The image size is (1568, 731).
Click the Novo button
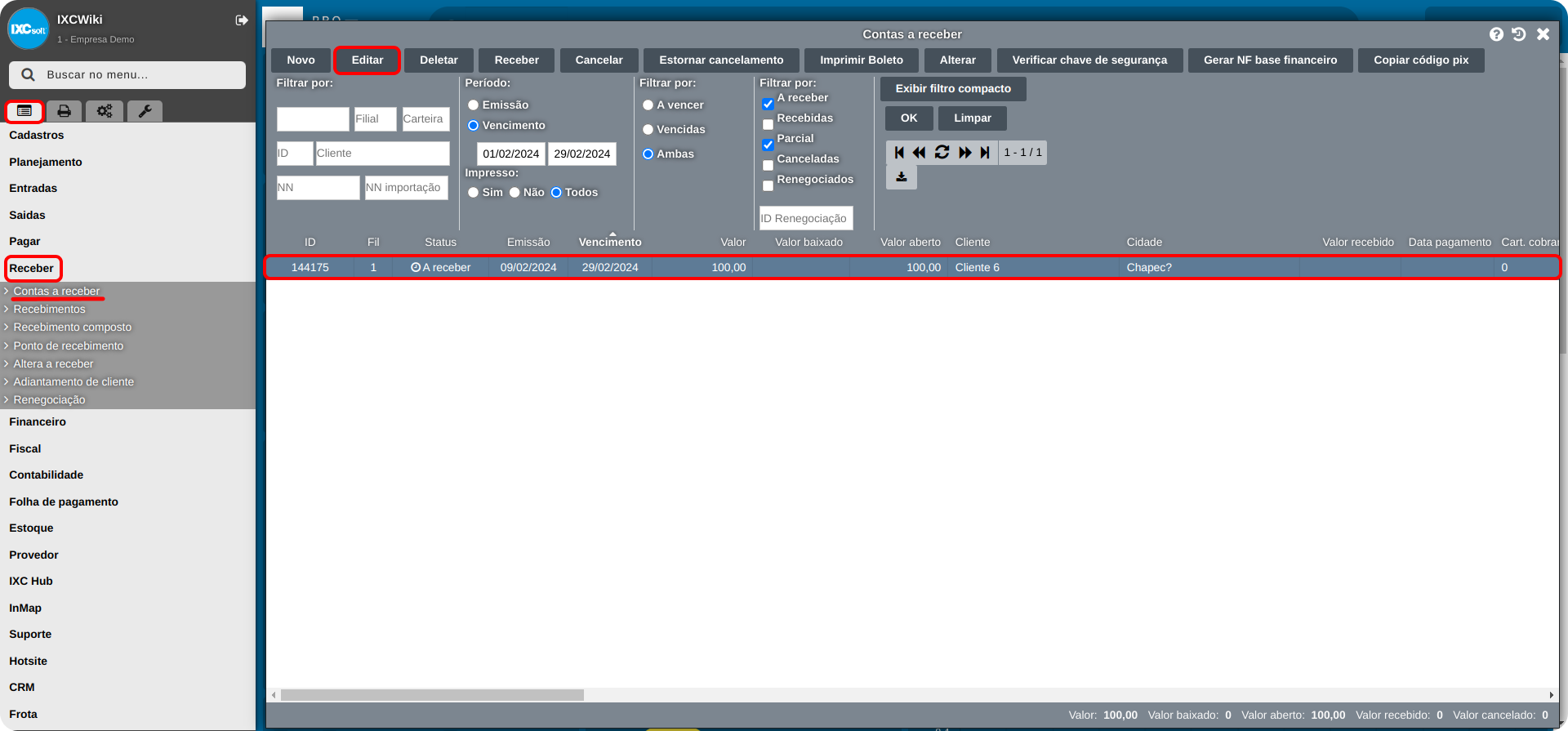pos(301,60)
